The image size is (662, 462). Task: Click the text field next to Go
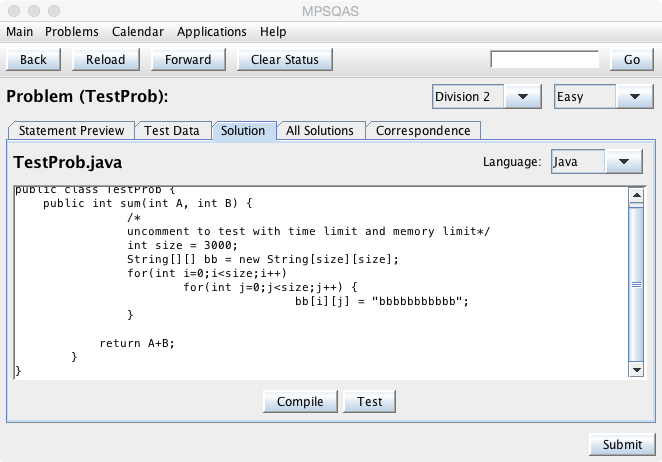pos(544,59)
